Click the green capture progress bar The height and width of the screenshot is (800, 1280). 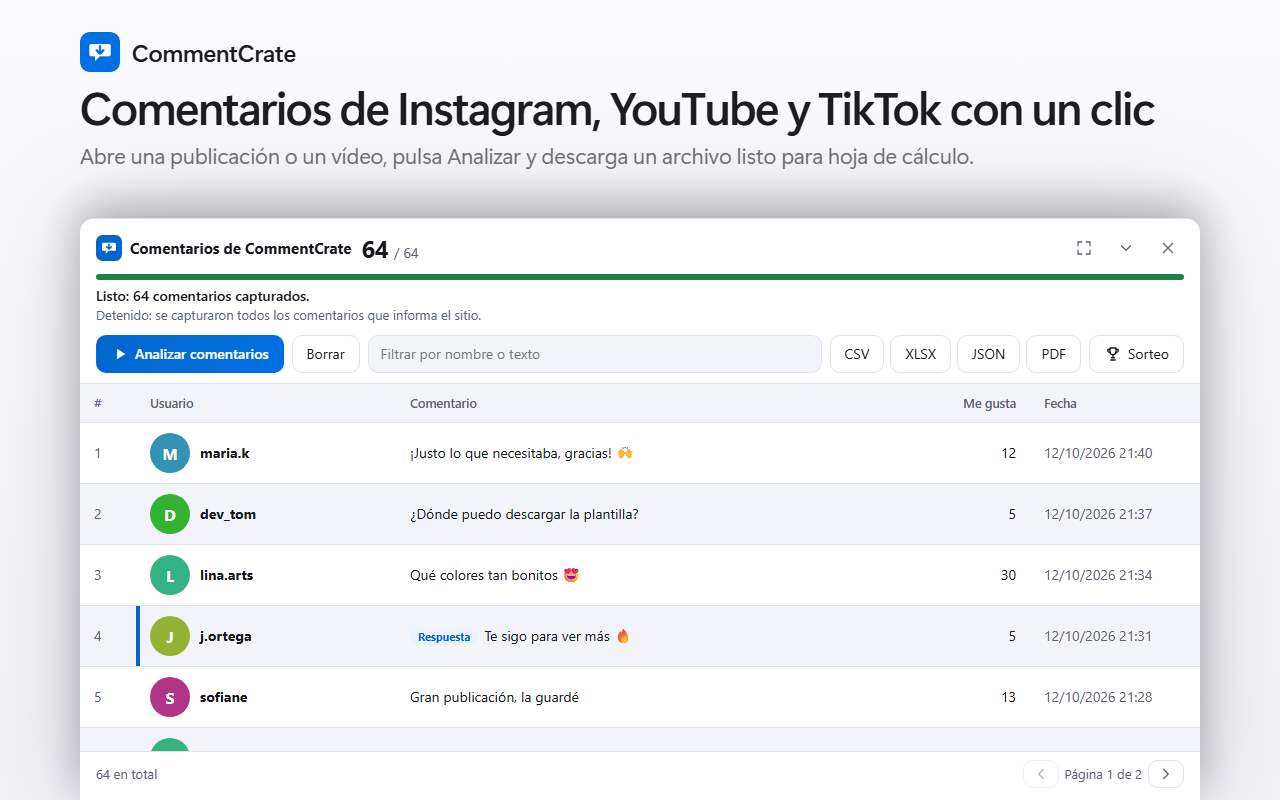pos(640,277)
